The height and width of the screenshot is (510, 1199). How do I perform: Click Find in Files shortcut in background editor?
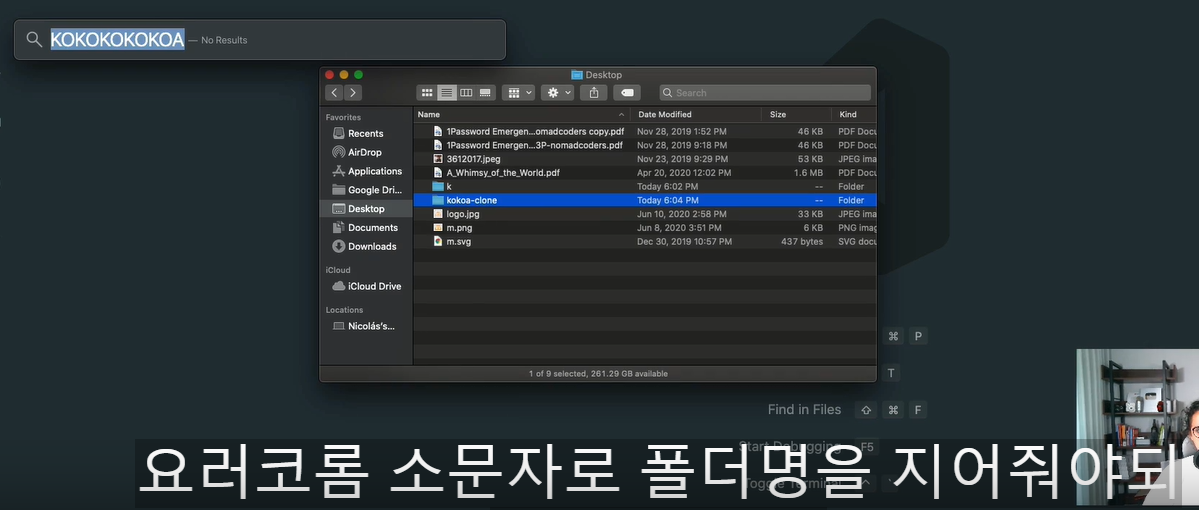point(804,410)
